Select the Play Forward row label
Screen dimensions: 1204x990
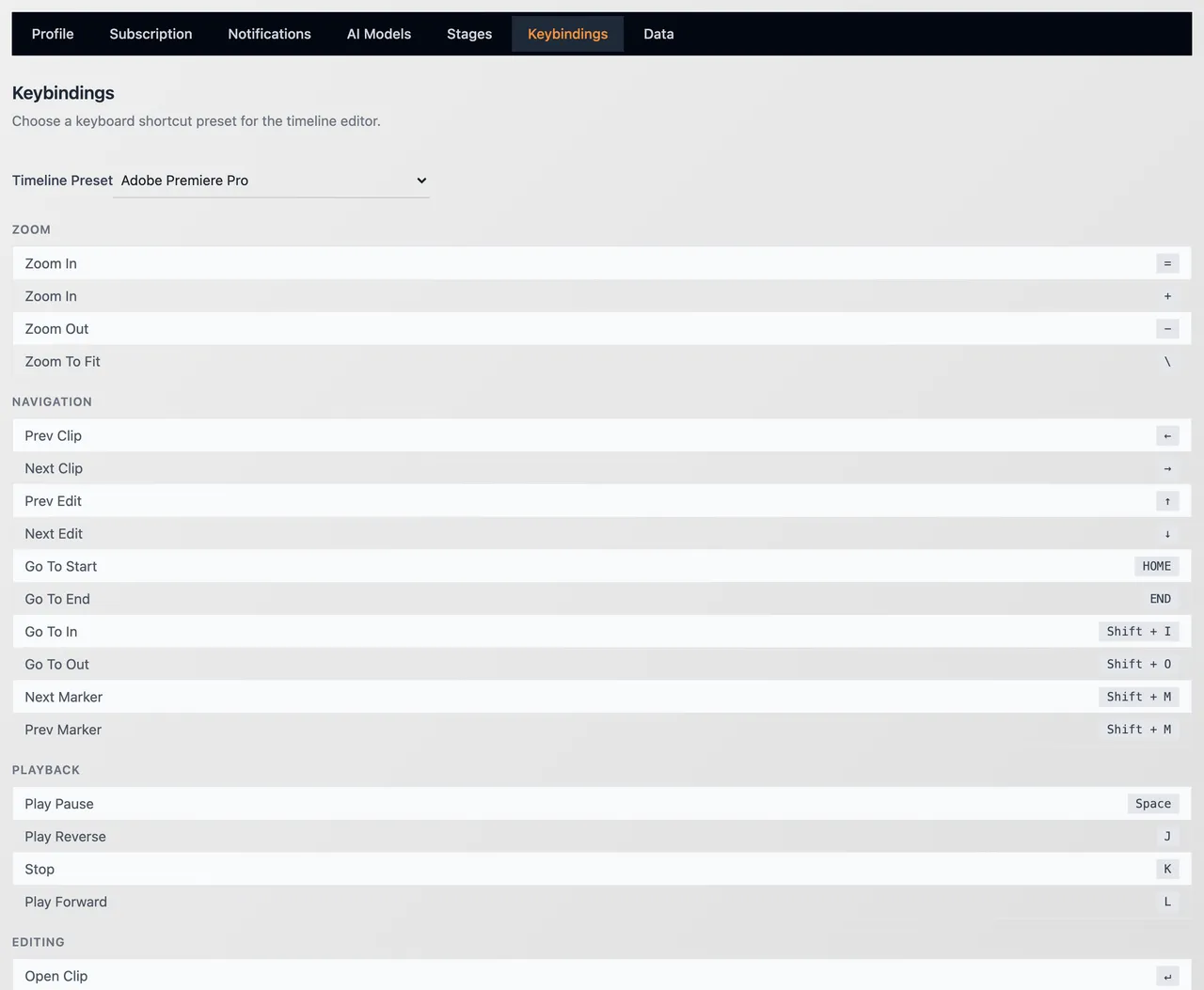click(x=66, y=902)
